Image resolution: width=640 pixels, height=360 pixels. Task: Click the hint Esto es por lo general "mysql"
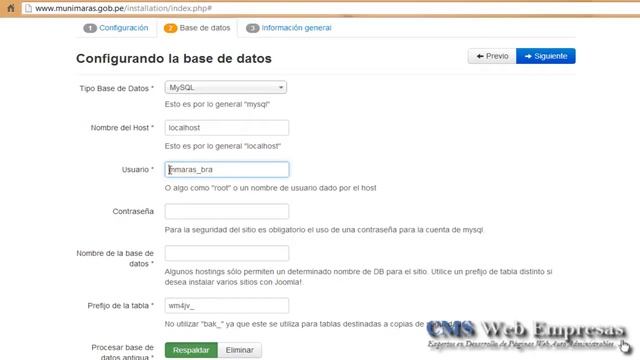[217, 104]
